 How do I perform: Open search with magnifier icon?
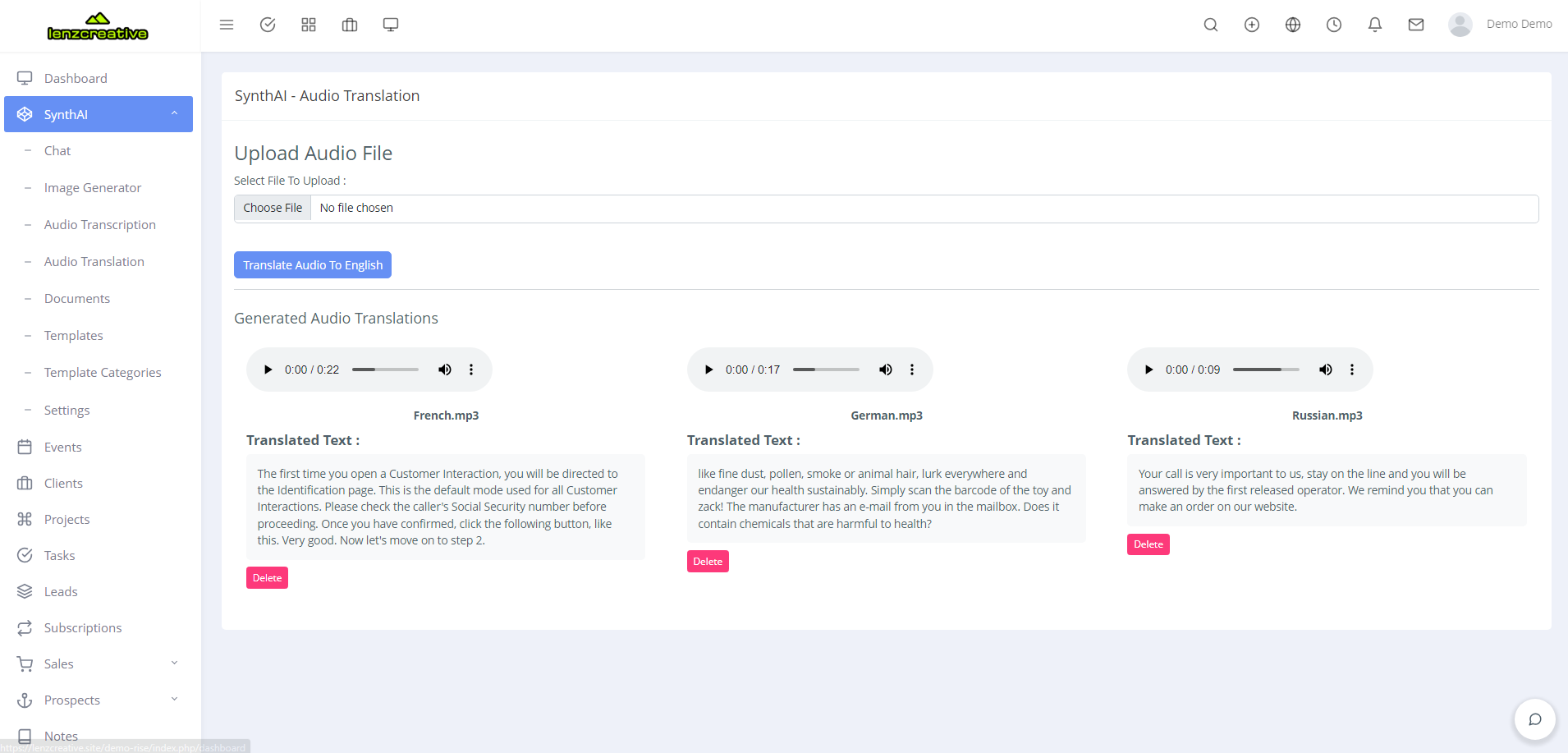coord(1211,25)
